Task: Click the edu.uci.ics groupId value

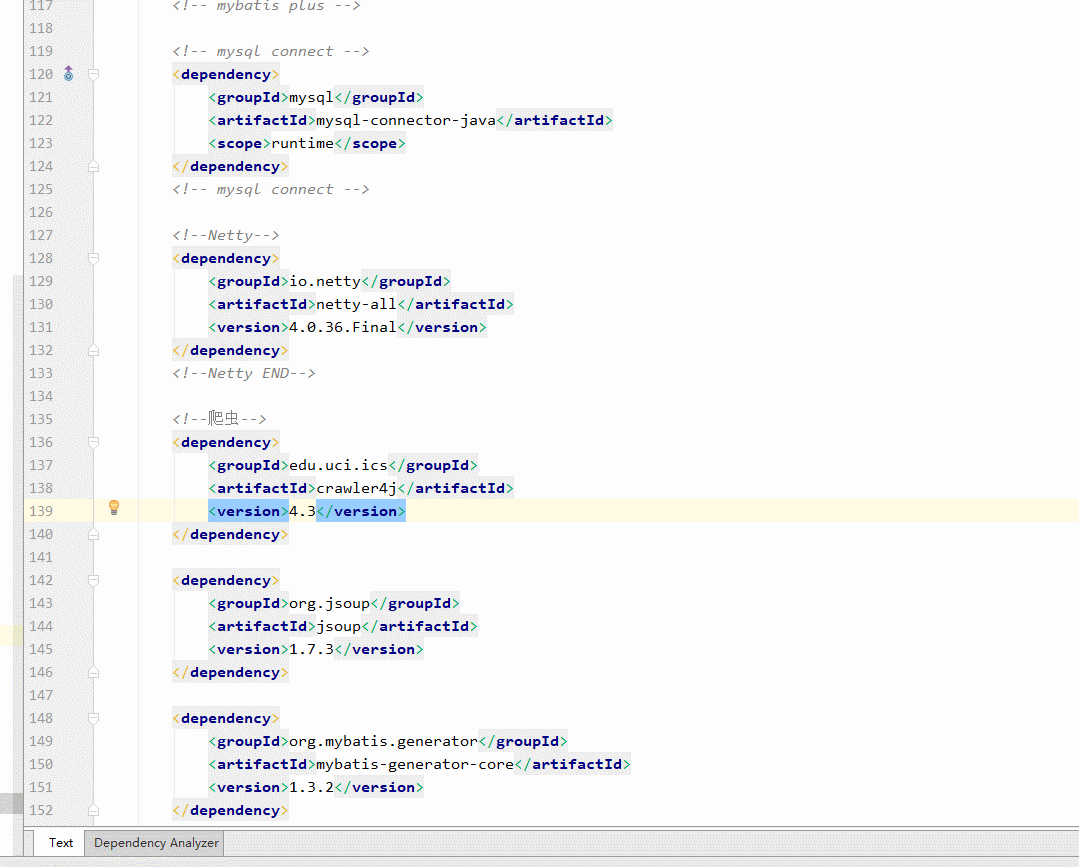Action: click(x=339, y=465)
